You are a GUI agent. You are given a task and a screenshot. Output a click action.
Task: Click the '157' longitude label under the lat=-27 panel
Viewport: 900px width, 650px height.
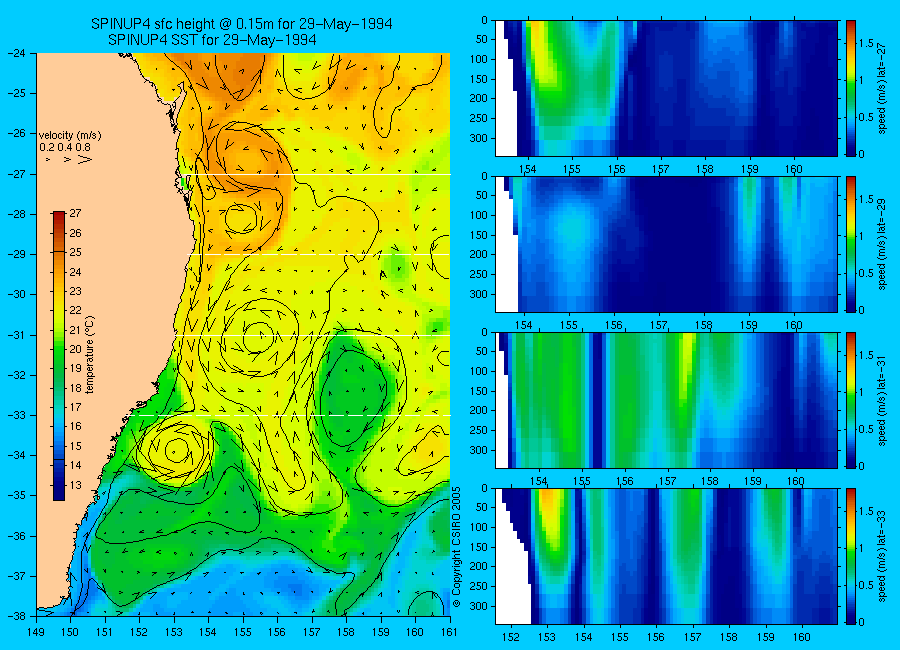661,169
